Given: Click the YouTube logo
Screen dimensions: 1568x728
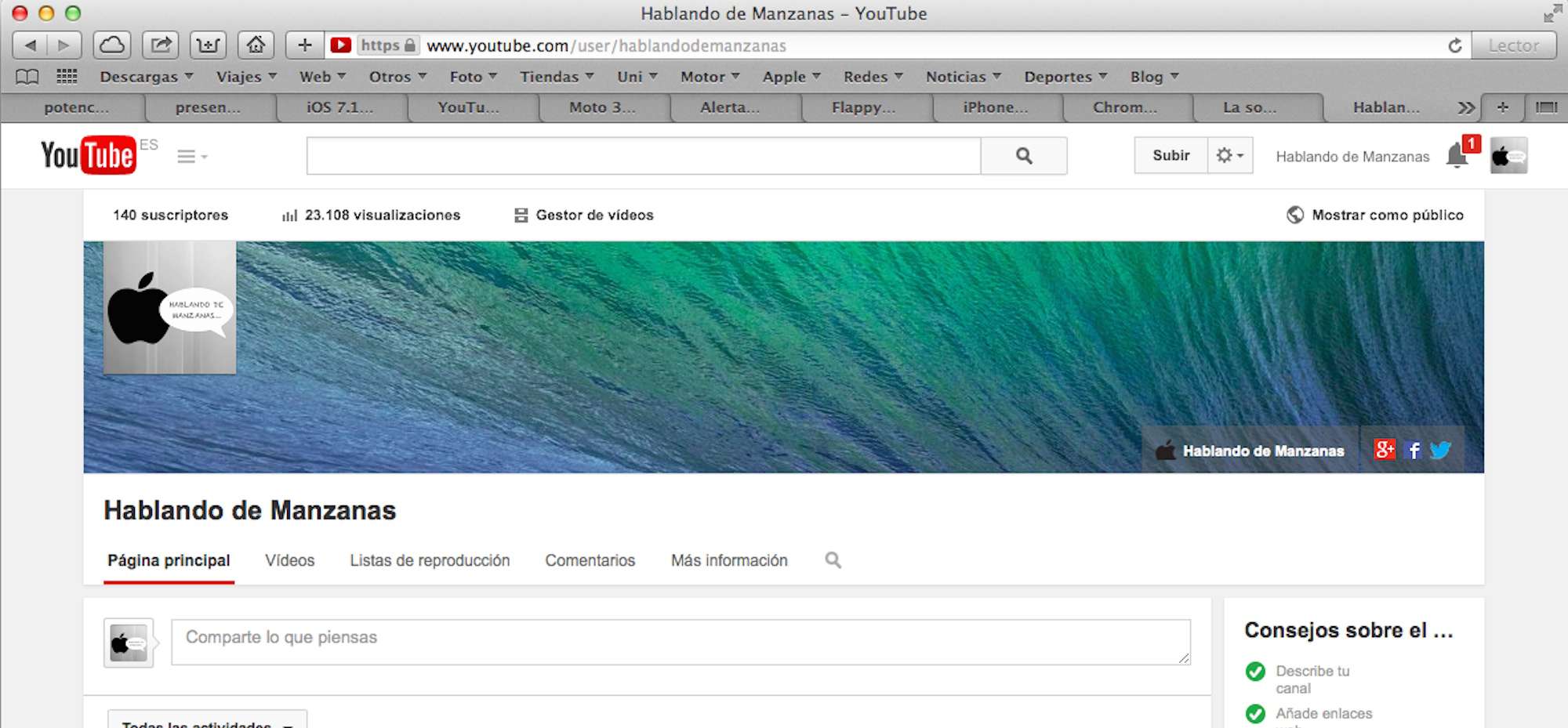Looking at the screenshot, I should click(x=89, y=155).
